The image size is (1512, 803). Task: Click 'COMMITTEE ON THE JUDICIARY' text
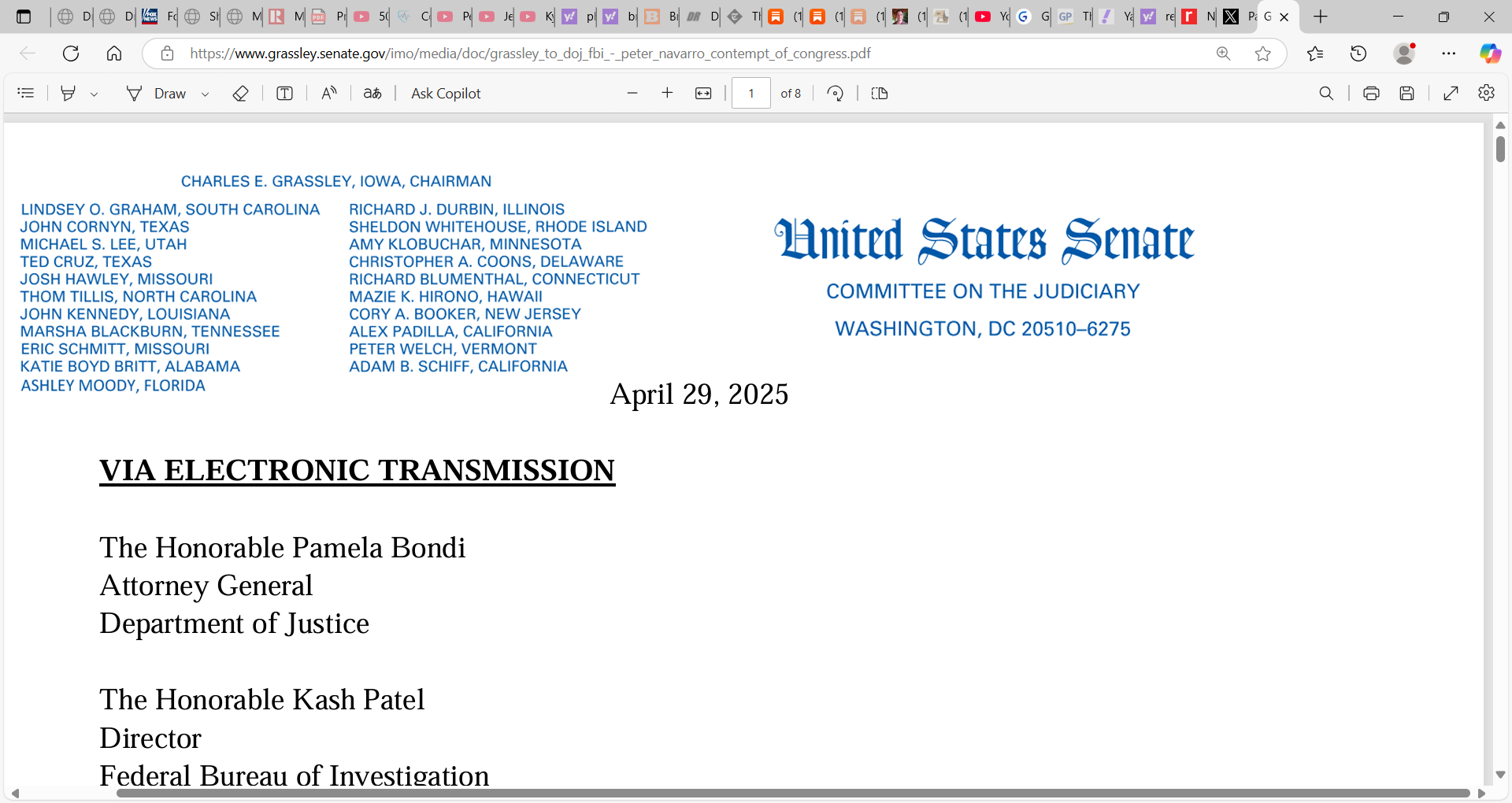pos(983,291)
